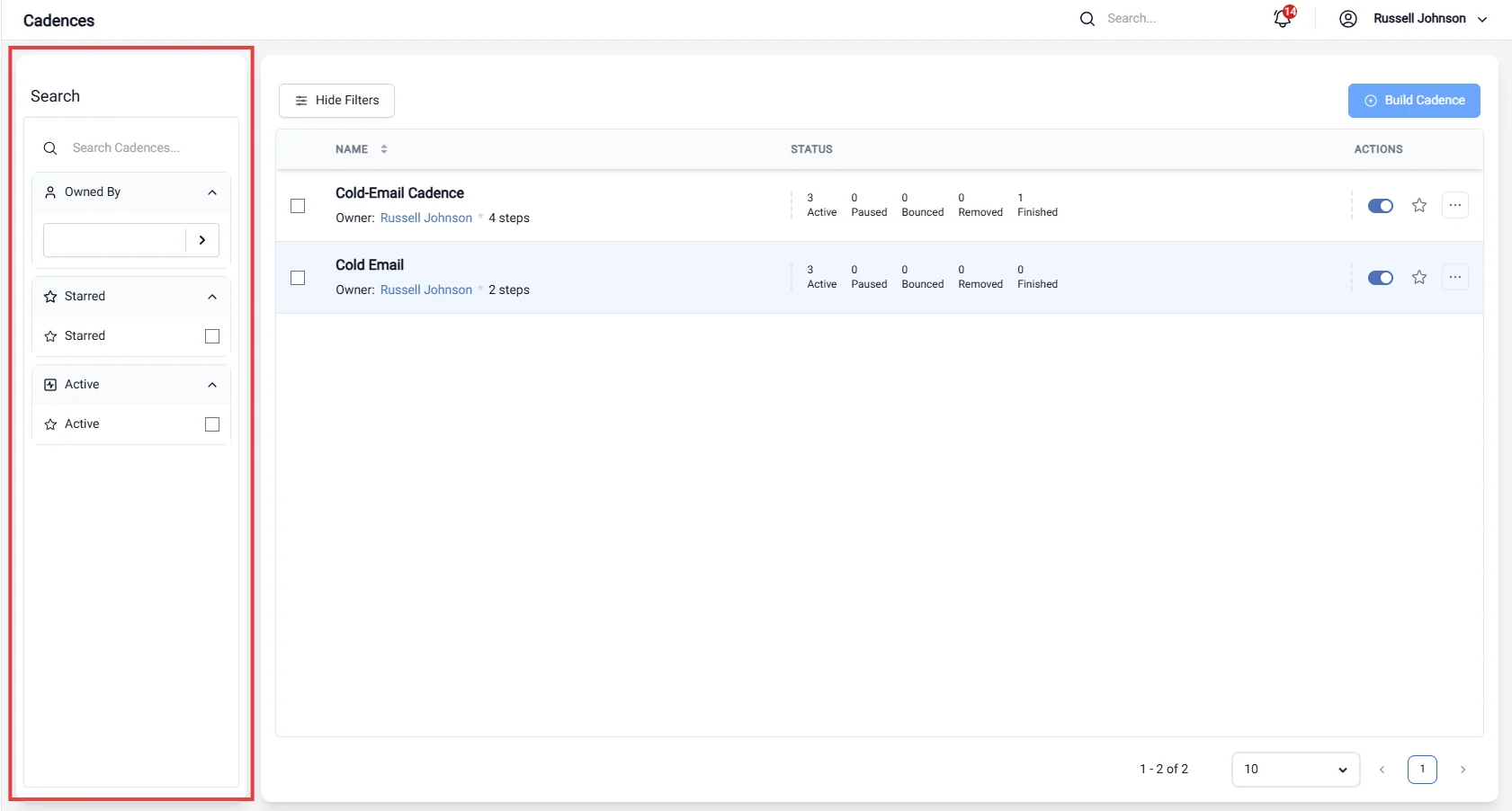The image size is (1512, 811).
Task: Click the top search magnifier icon
Action: [x=1087, y=19]
